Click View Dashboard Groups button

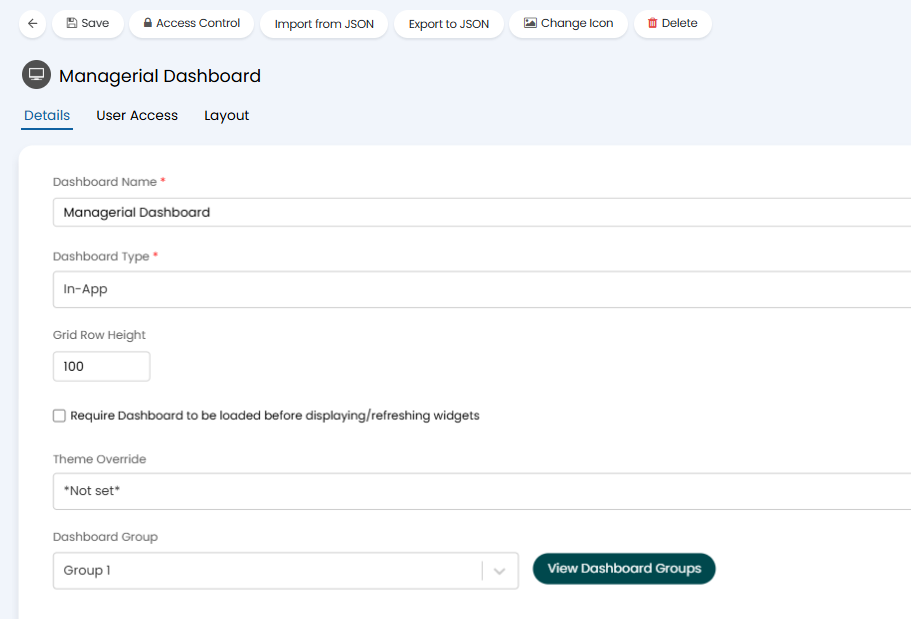point(624,568)
